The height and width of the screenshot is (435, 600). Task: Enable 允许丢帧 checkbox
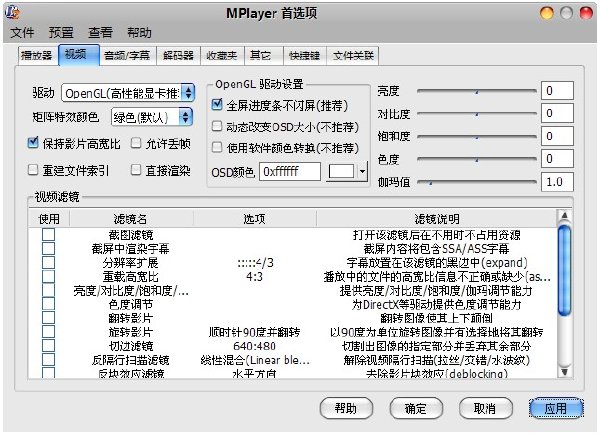click(x=136, y=143)
